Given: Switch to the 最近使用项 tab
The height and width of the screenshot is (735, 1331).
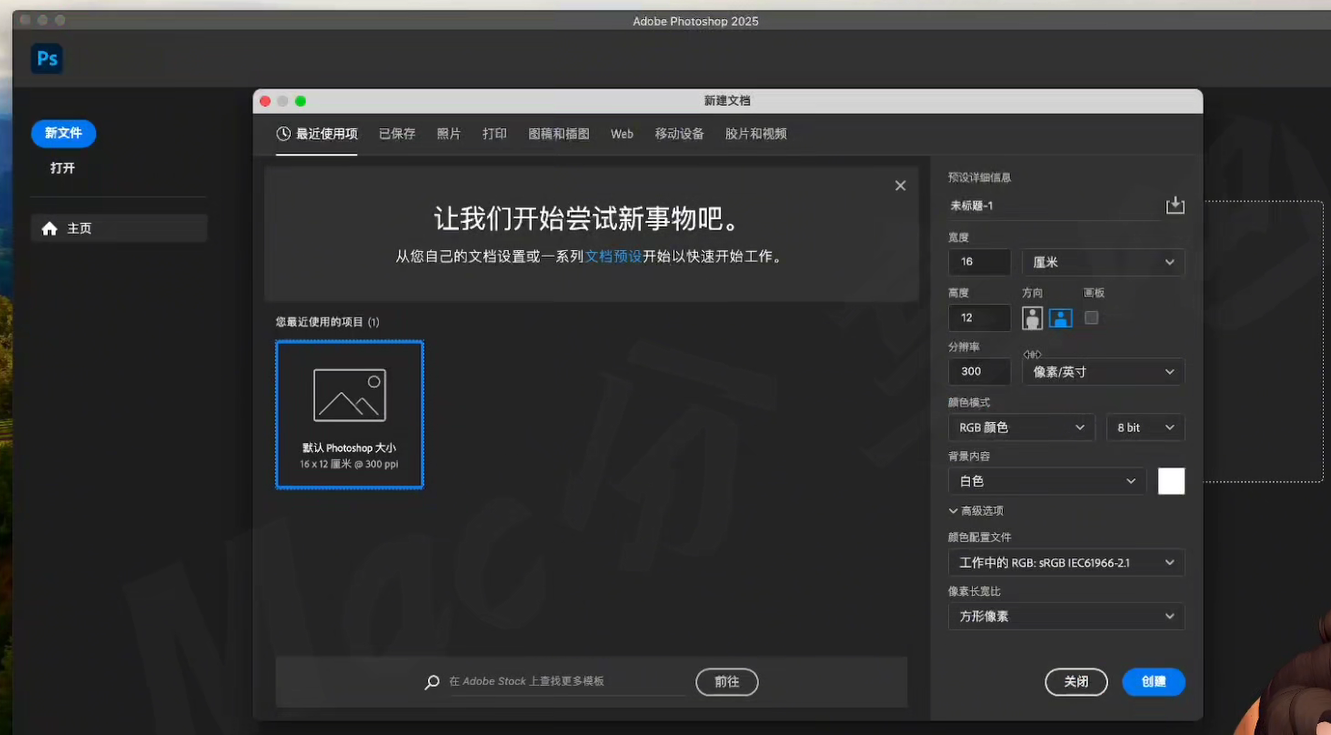Looking at the screenshot, I should [317, 134].
